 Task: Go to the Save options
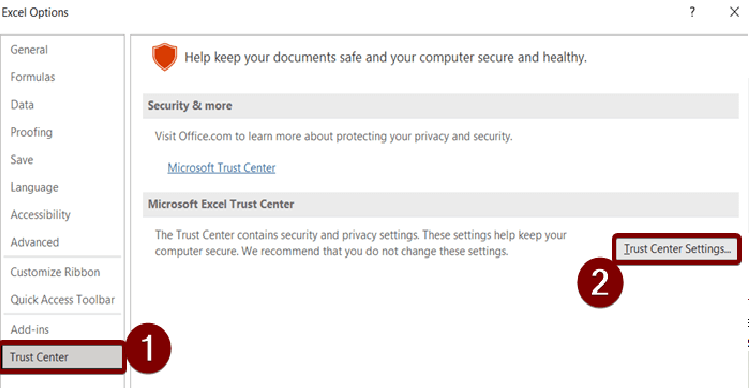[21, 160]
